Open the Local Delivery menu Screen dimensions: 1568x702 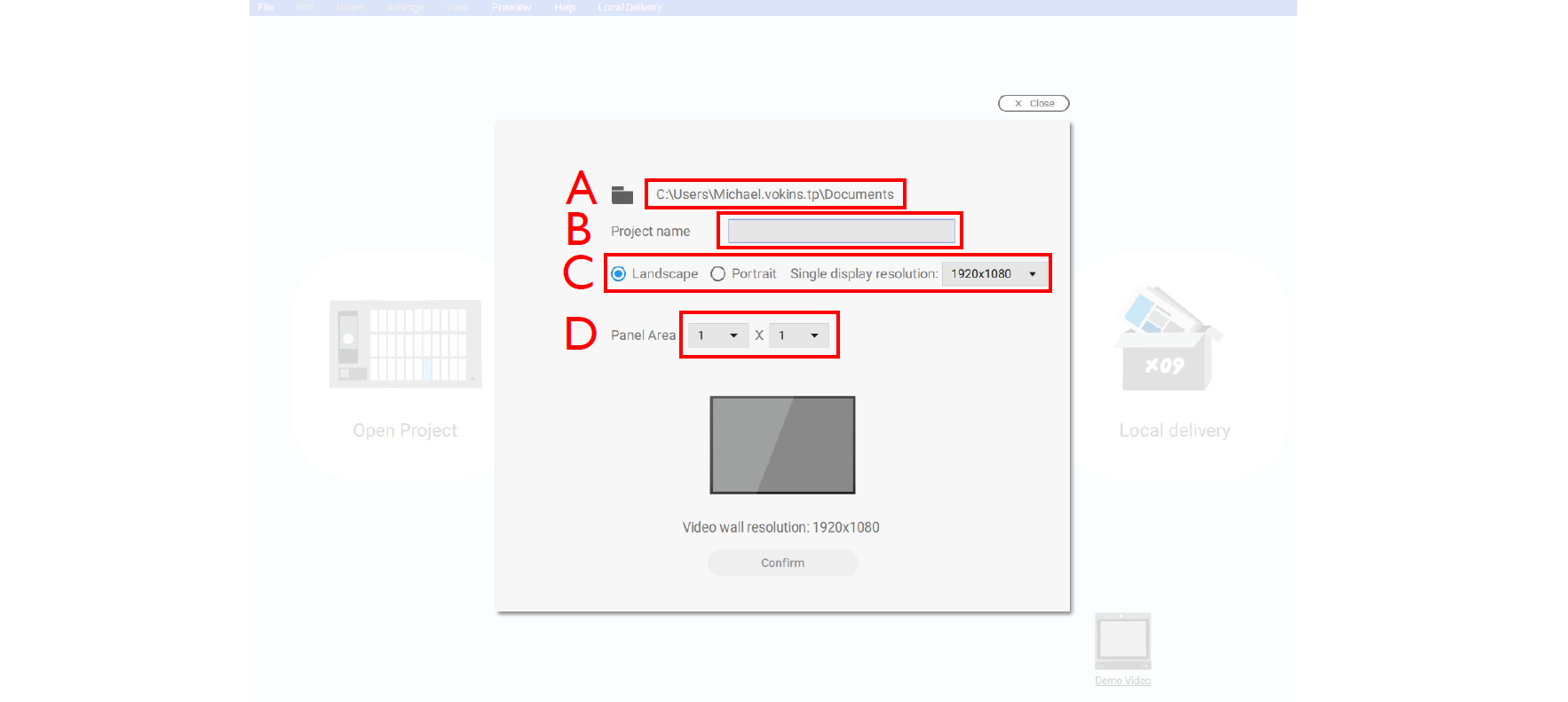(630, 7)
